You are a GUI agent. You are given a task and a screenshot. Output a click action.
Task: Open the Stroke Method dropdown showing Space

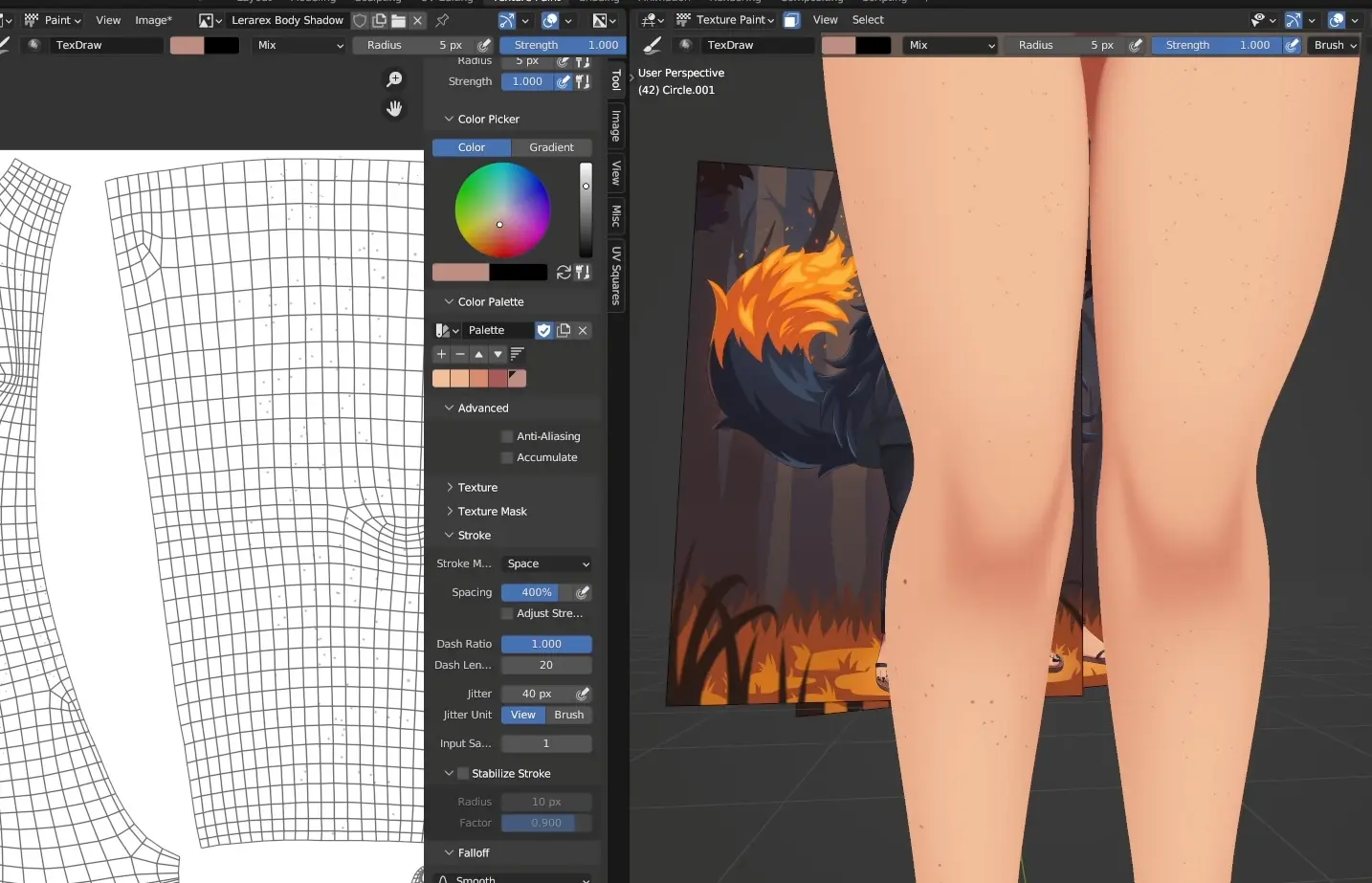click(x=546, y=564)
